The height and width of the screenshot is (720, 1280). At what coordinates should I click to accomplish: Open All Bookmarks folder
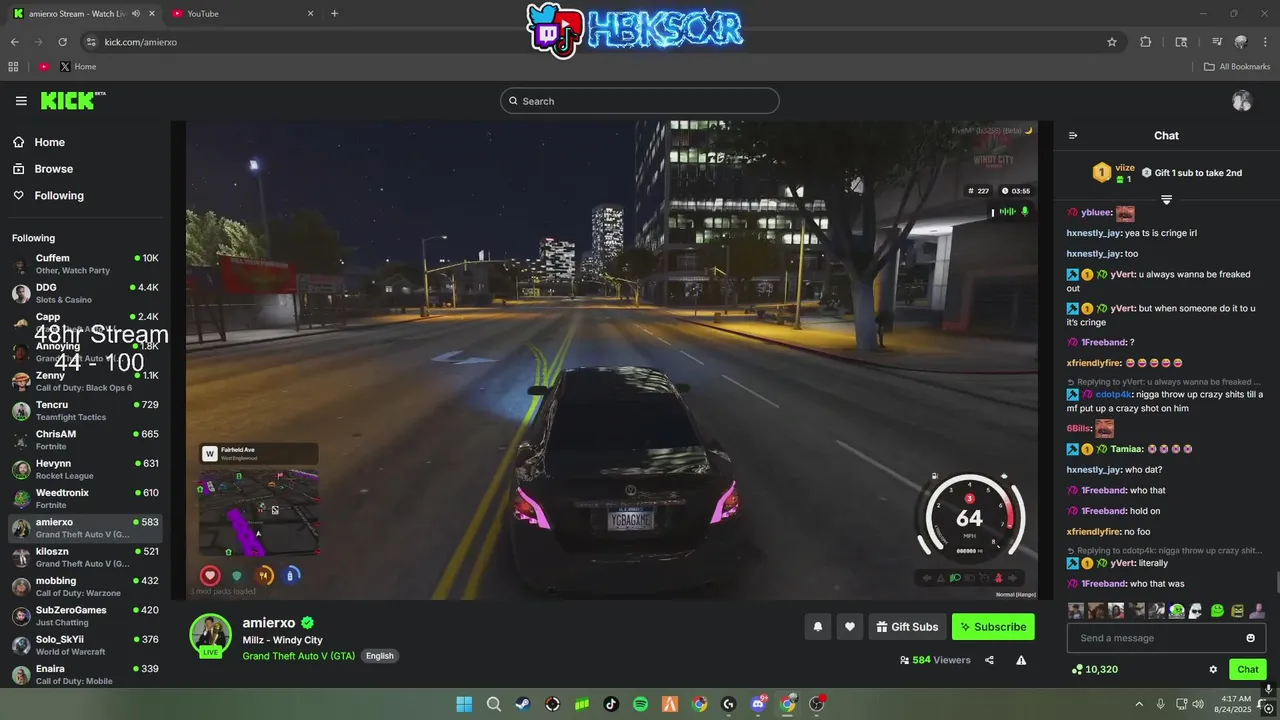1237,67
